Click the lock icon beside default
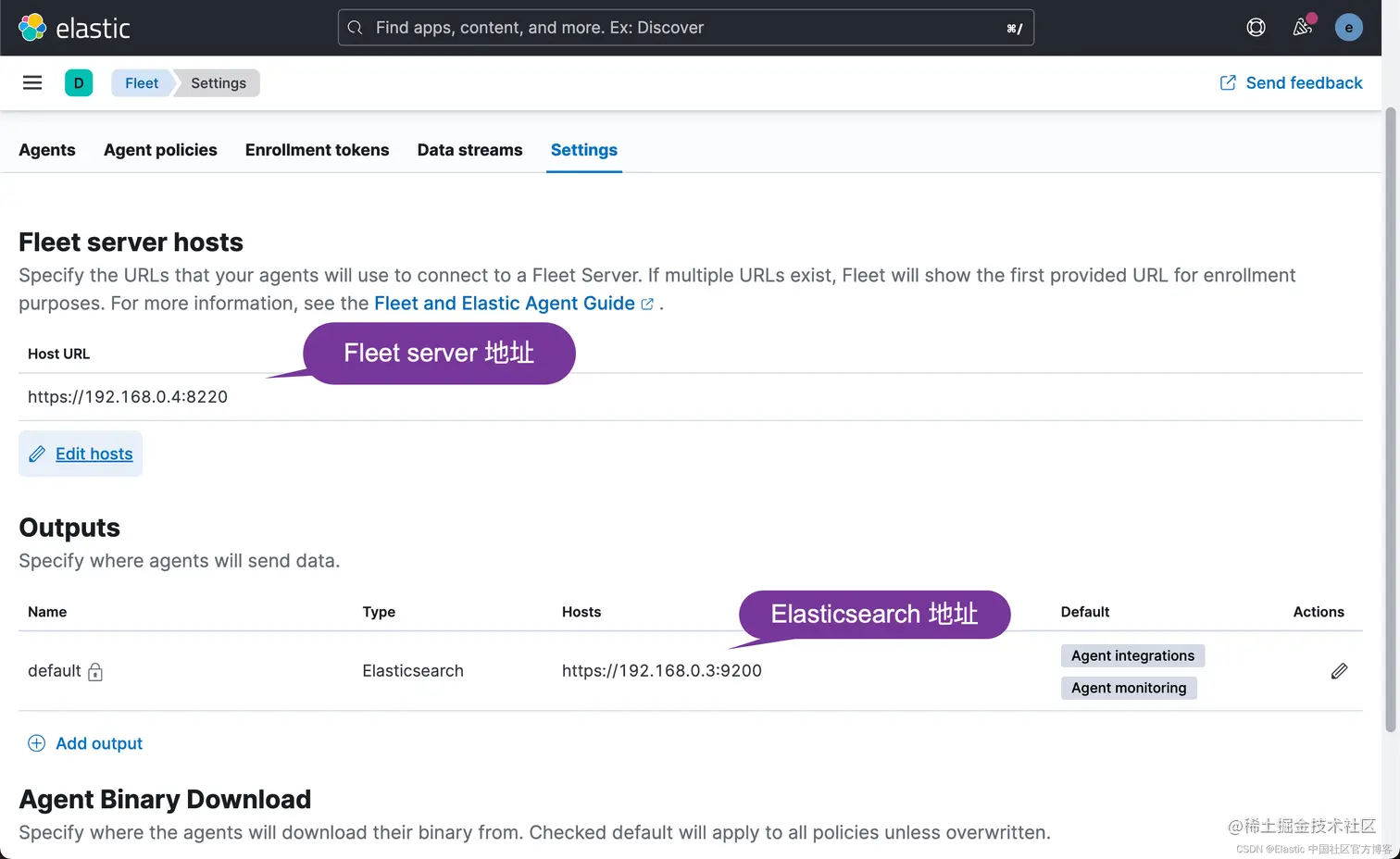Screen dimensions: 1400x859 pos(95,672)
